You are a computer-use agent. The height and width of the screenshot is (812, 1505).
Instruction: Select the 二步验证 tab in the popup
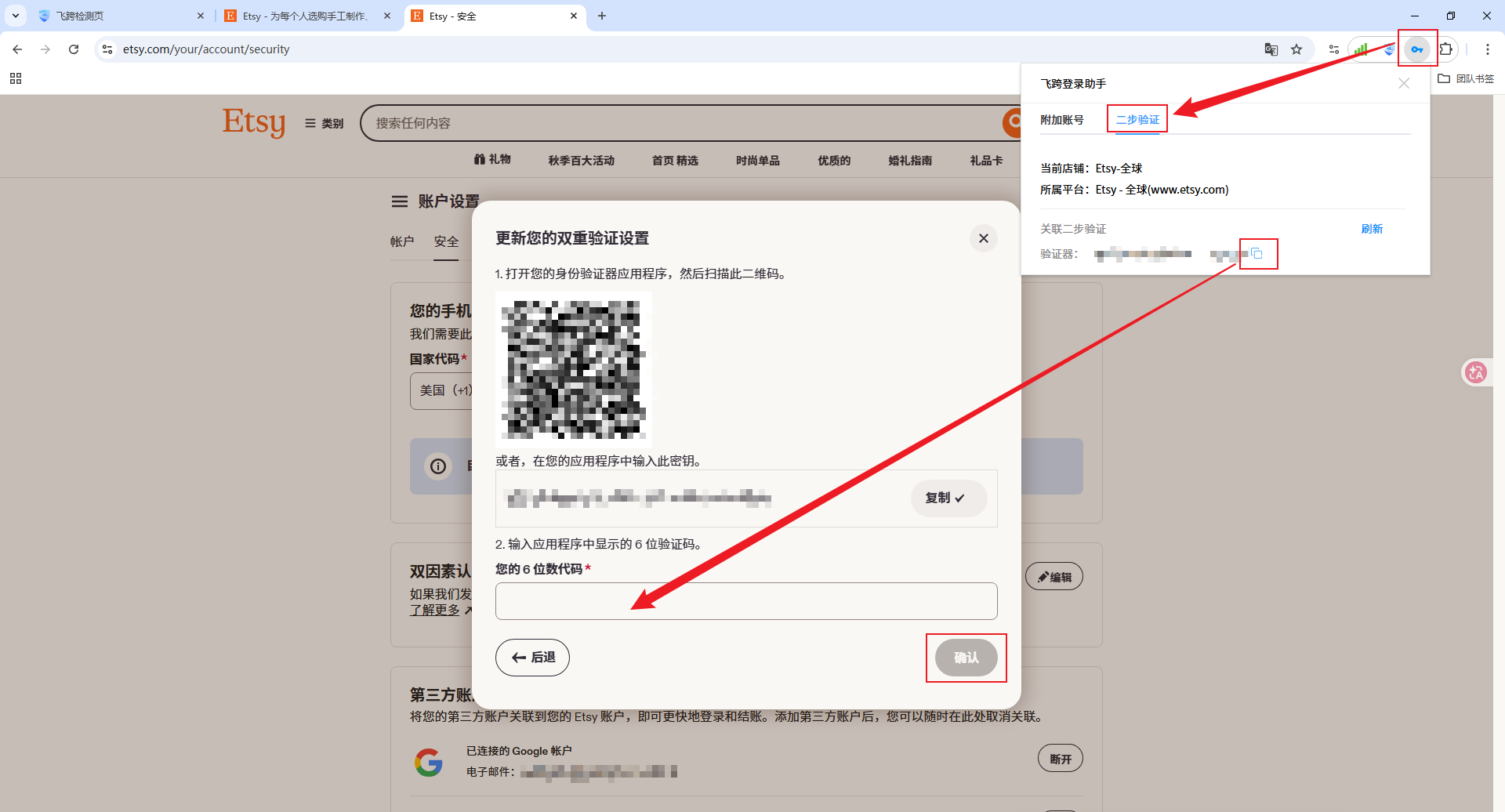coord(1137,120)
